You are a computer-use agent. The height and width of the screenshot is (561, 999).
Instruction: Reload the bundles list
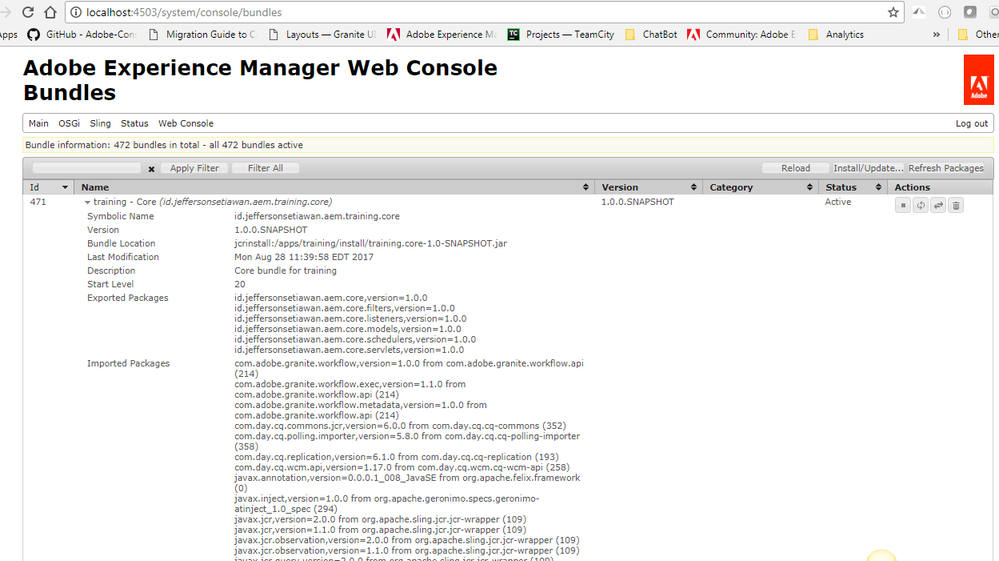[796, 168]
